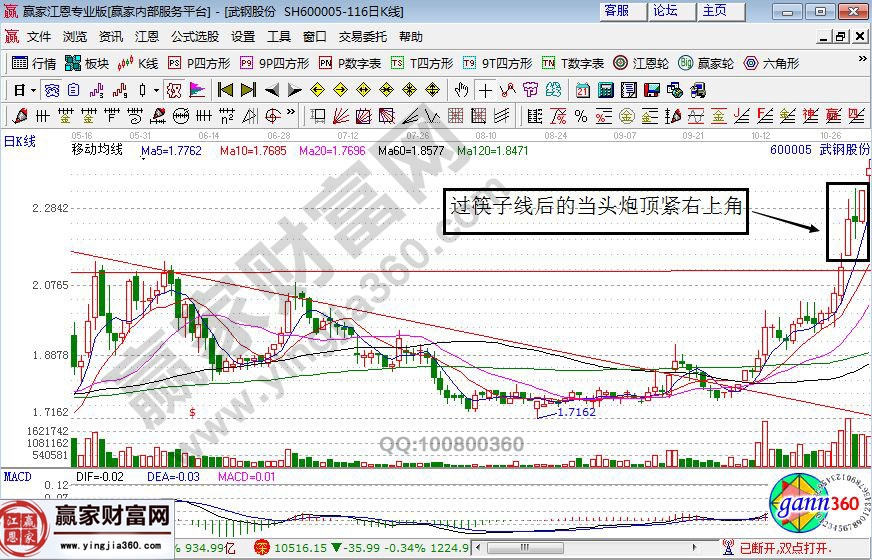872x560 pixels.
Task: Open the calculator icon in toolbar
Action: click(604, 90)
